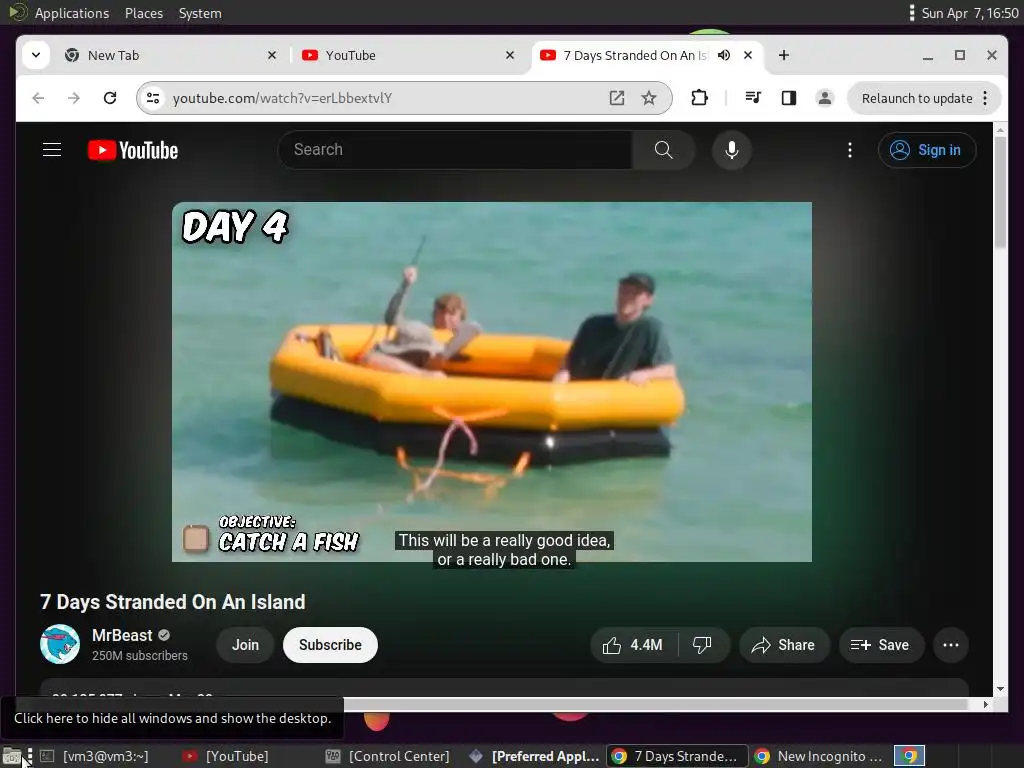
Task: Switch to New Incognito taskbar window
Action: point(820,756)
